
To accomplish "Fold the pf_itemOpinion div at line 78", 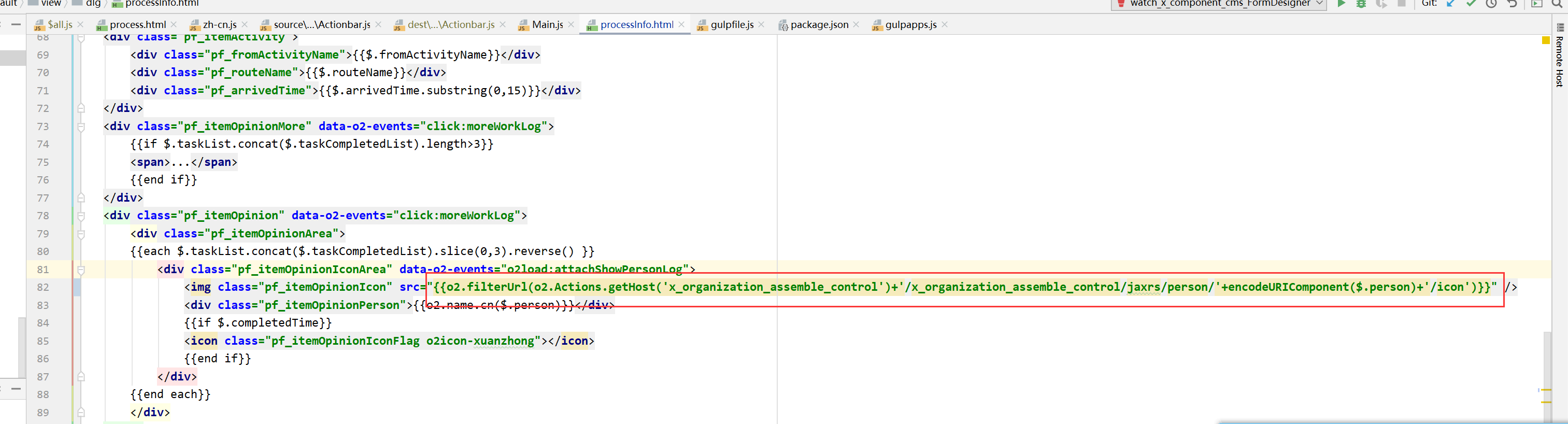I will click(x=81, y=216).
